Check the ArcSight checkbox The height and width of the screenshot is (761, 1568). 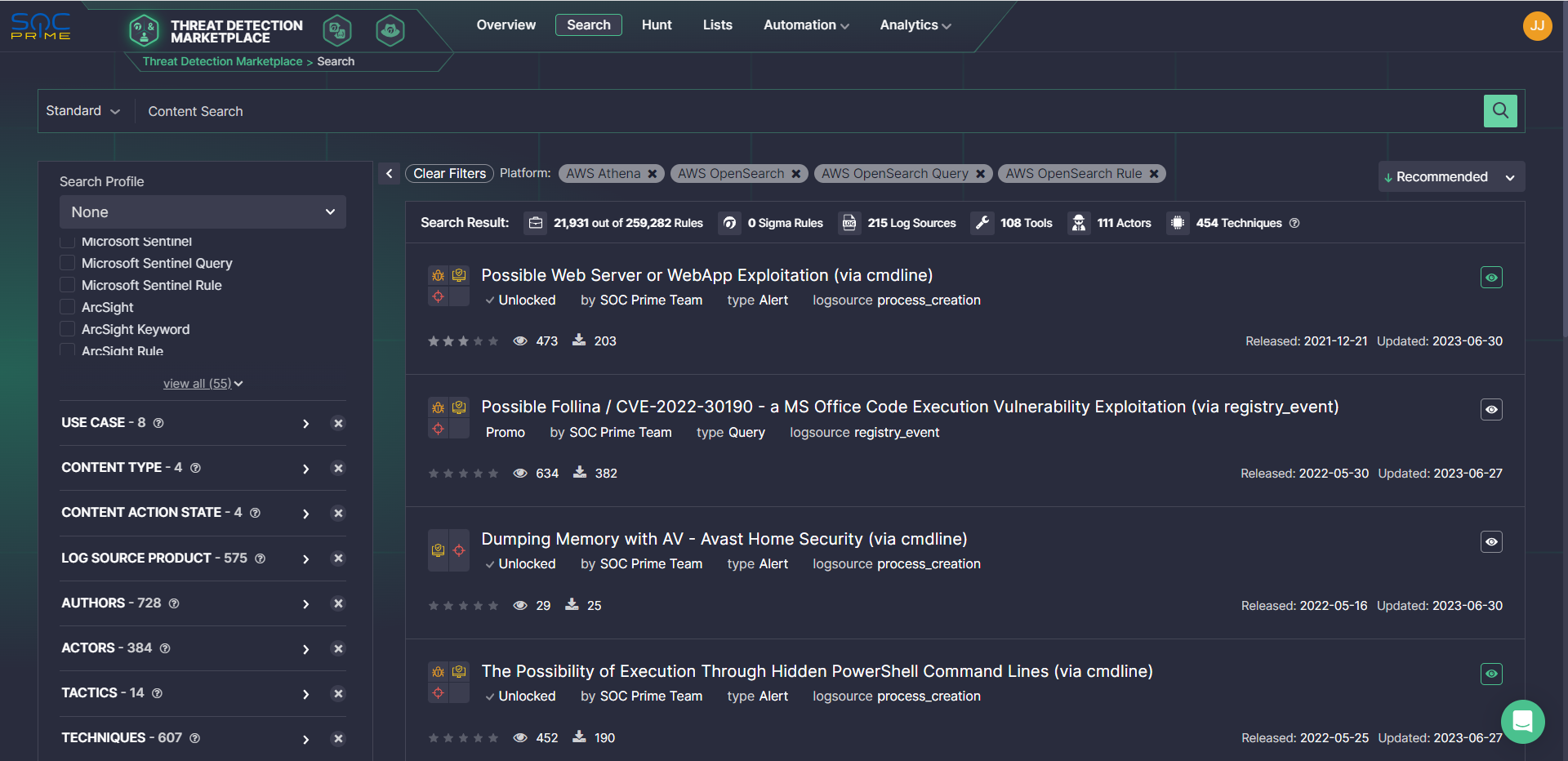click(68, 307)
